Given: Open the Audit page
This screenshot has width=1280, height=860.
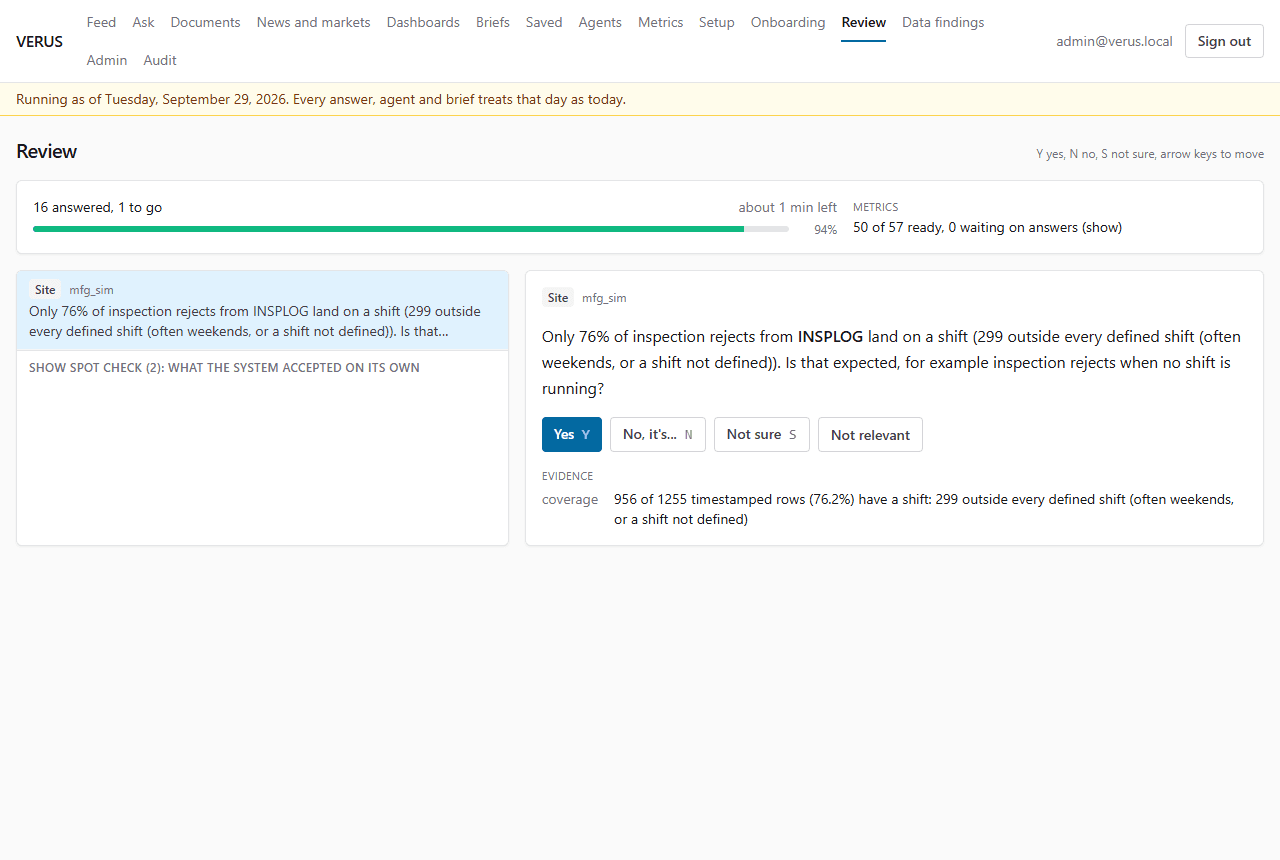Looking at the screenshot, I should (160, 60).
